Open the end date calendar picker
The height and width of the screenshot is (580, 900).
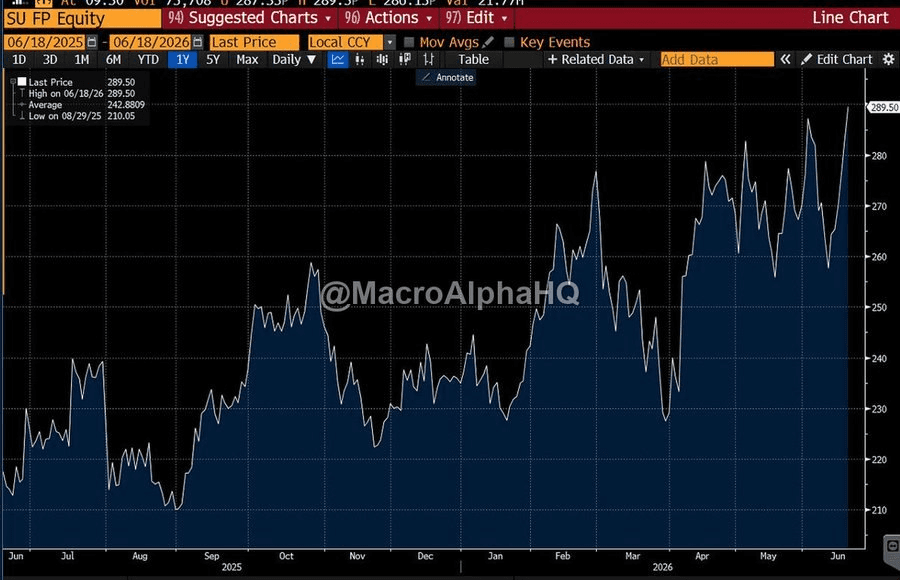(x=197, y=42)
